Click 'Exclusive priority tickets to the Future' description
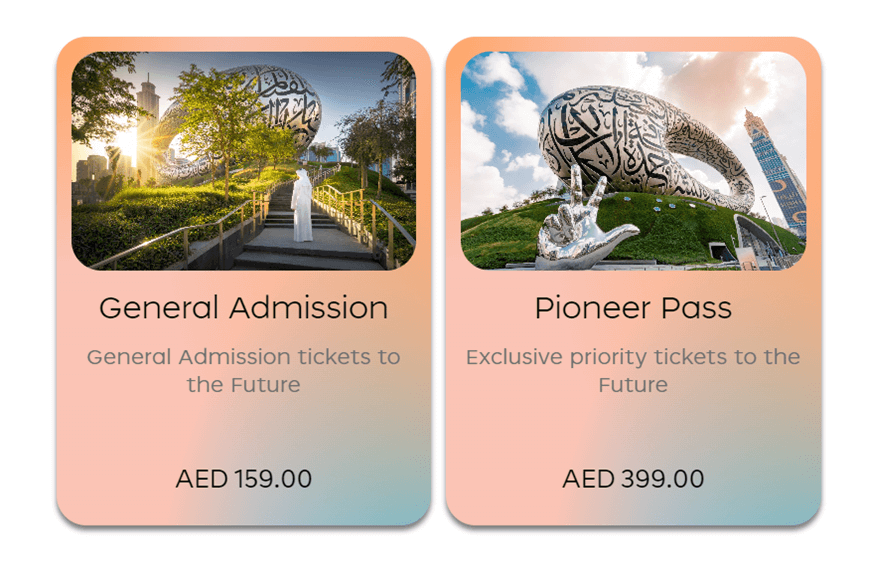The width and height of the screenshot is (884, 571). click(x=633, y=370)
